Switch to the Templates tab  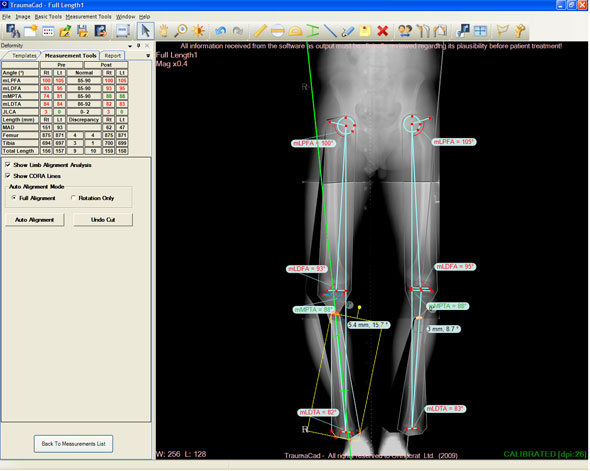coord(24,56)
